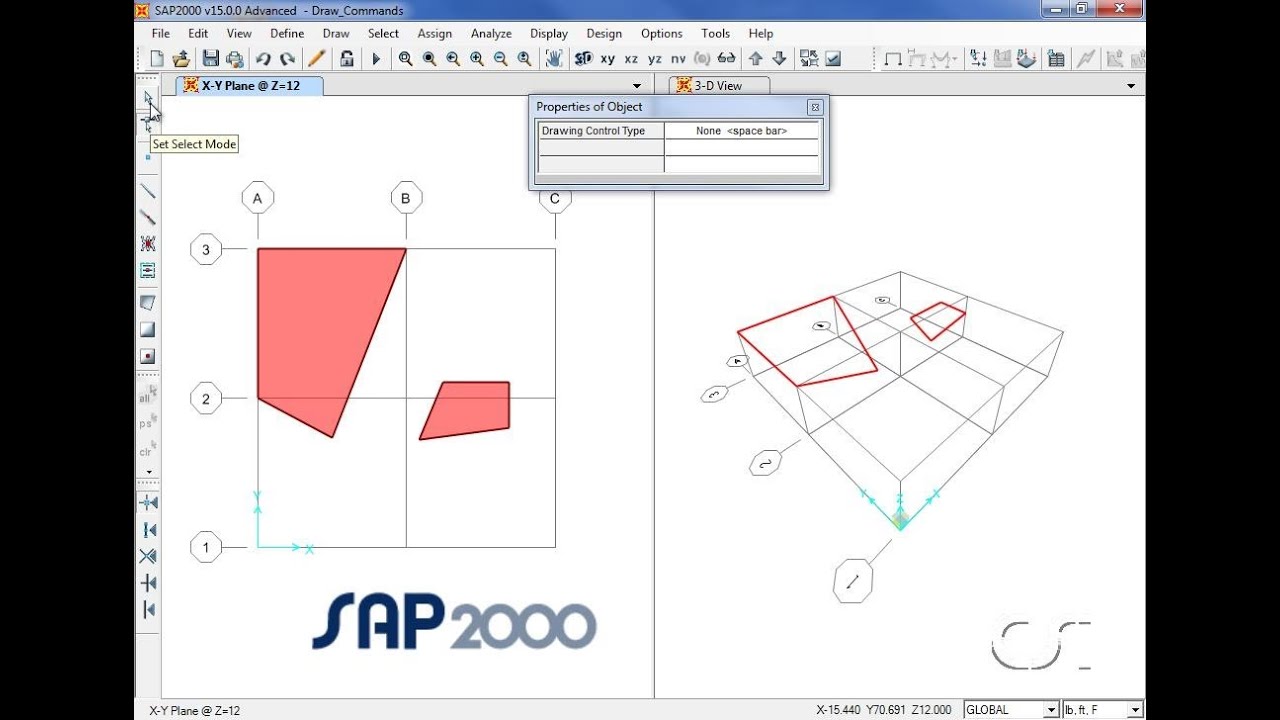Activate the Pan hand tool
This screenshot has height=720, width=1280.
[x=554, y=59]
